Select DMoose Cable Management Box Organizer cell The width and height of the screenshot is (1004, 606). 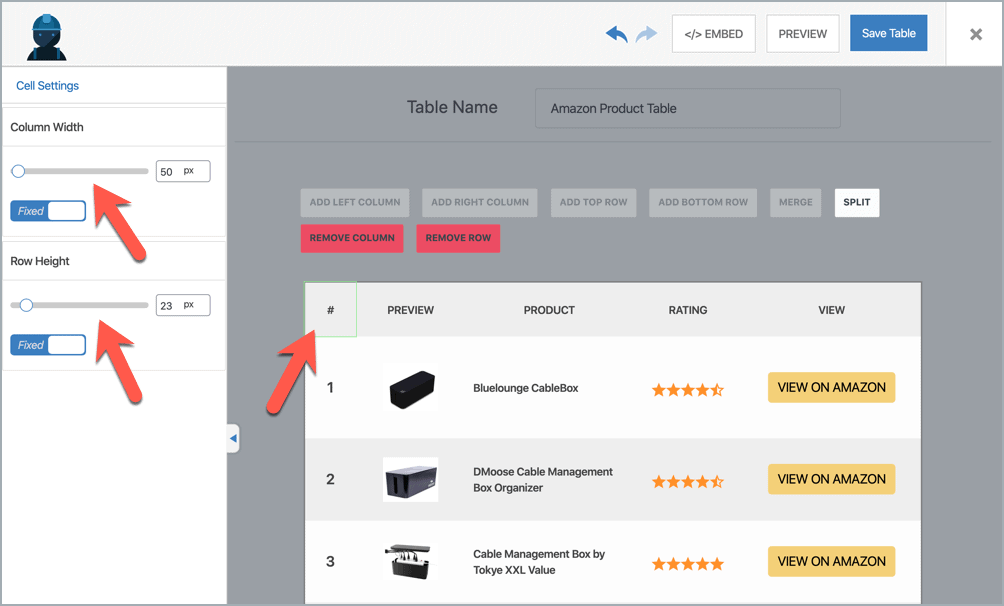(x=543, y=480)
